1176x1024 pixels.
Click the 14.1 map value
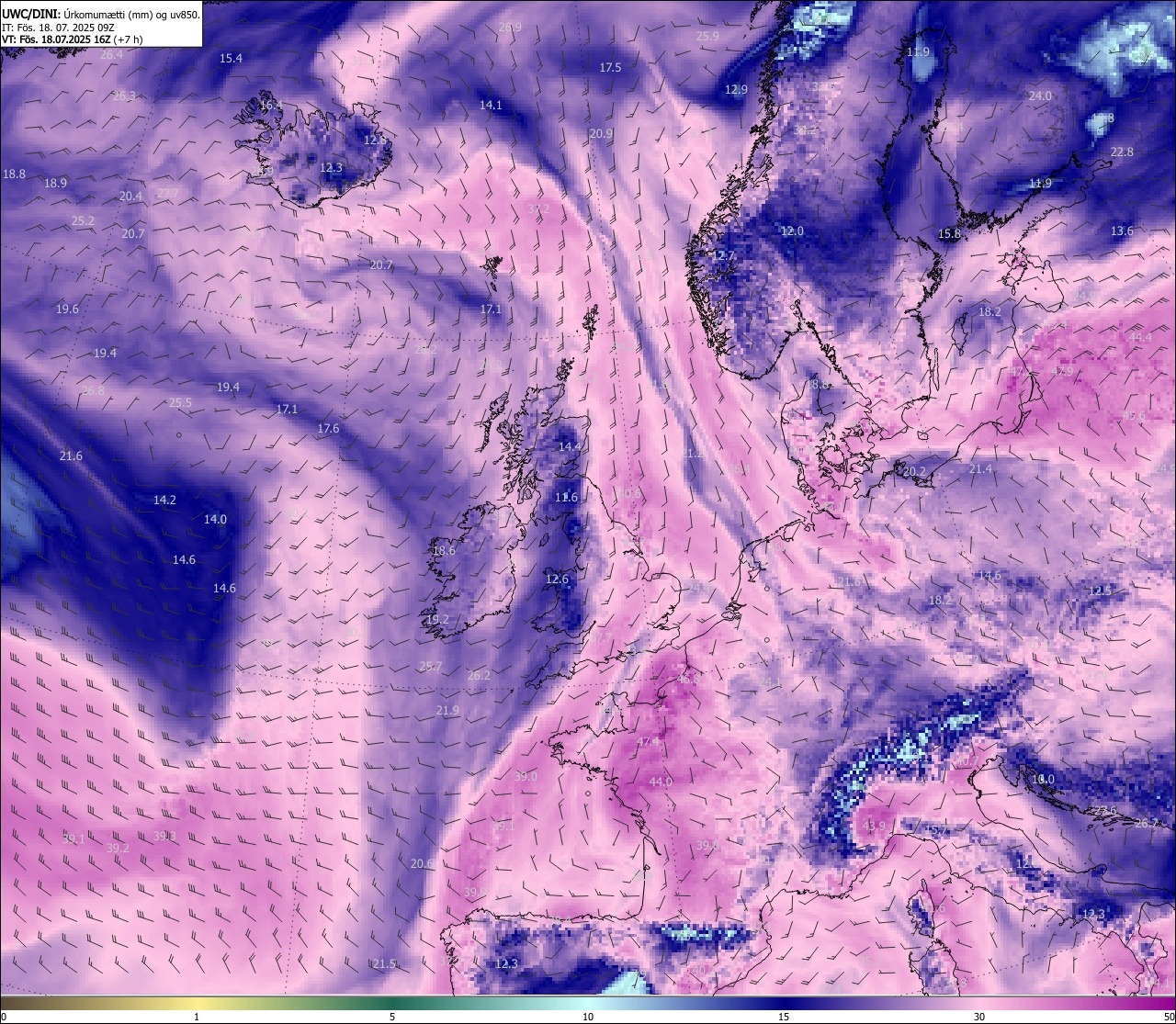tap(491, 106)
